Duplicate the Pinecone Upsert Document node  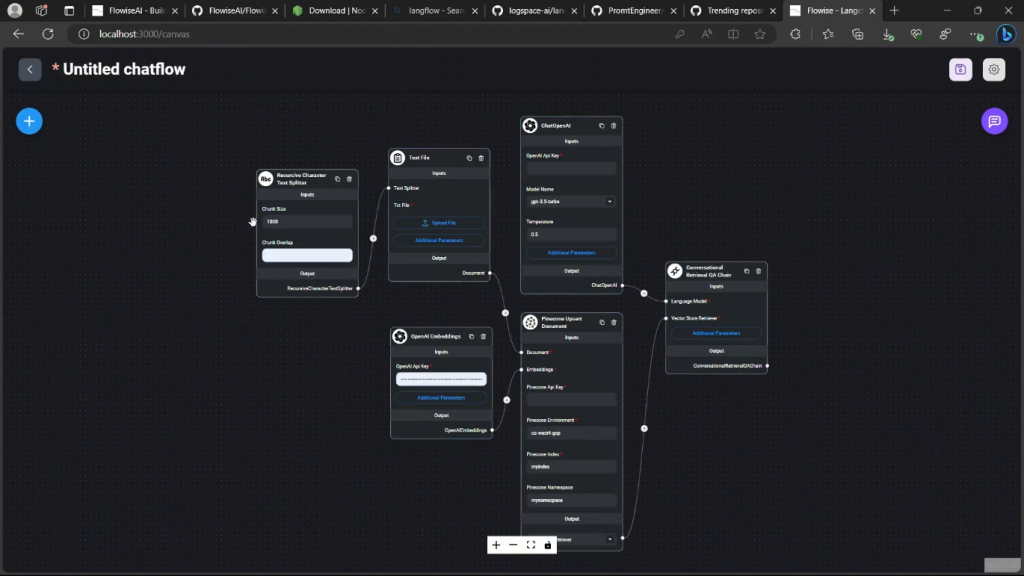pyautogui.click(x=601, y=322)
